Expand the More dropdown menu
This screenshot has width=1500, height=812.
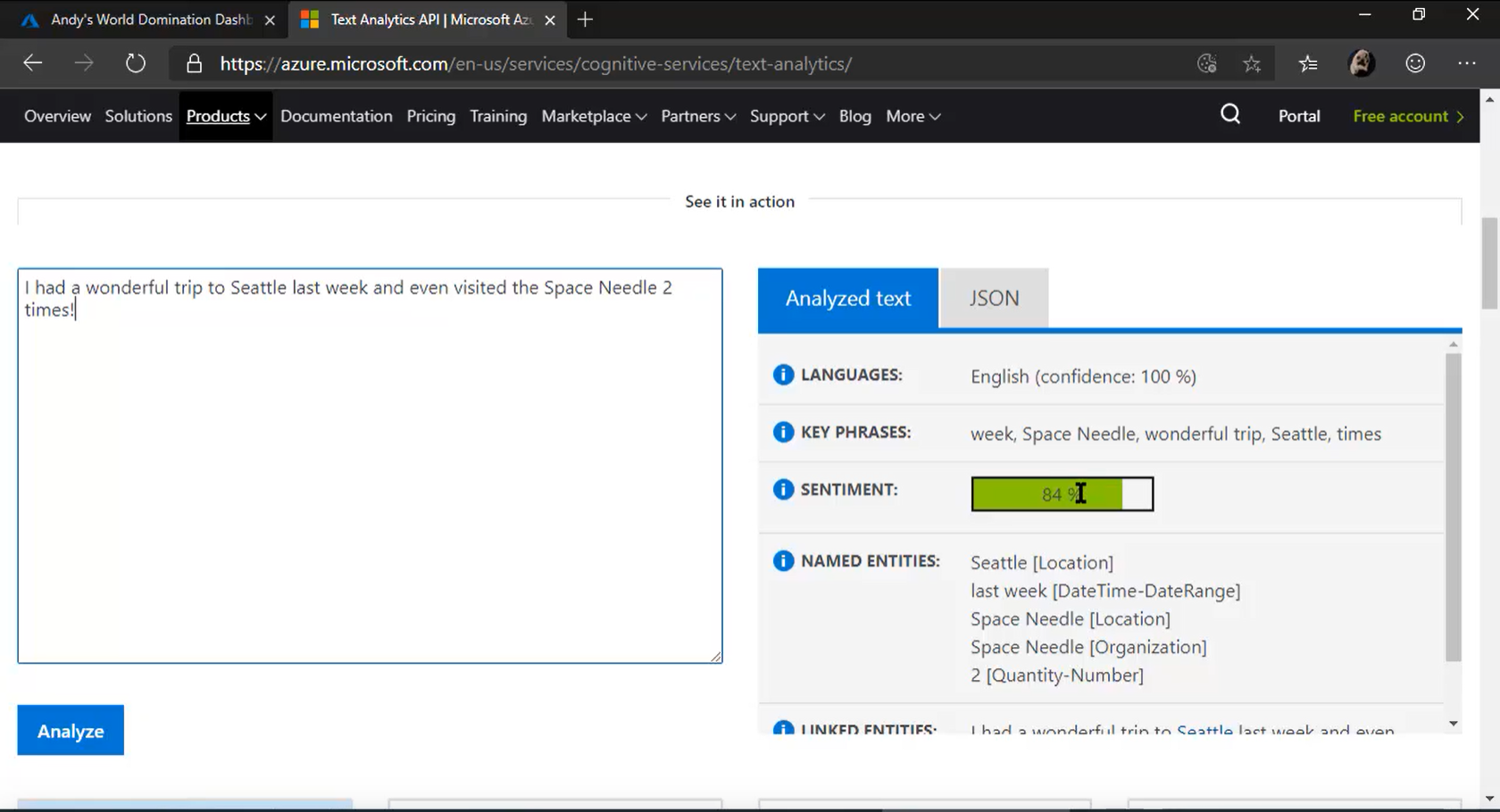click(x=912, y=116)
